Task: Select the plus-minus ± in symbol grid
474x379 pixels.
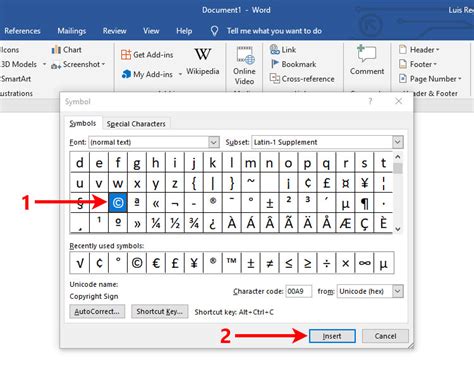Action: 270,202
